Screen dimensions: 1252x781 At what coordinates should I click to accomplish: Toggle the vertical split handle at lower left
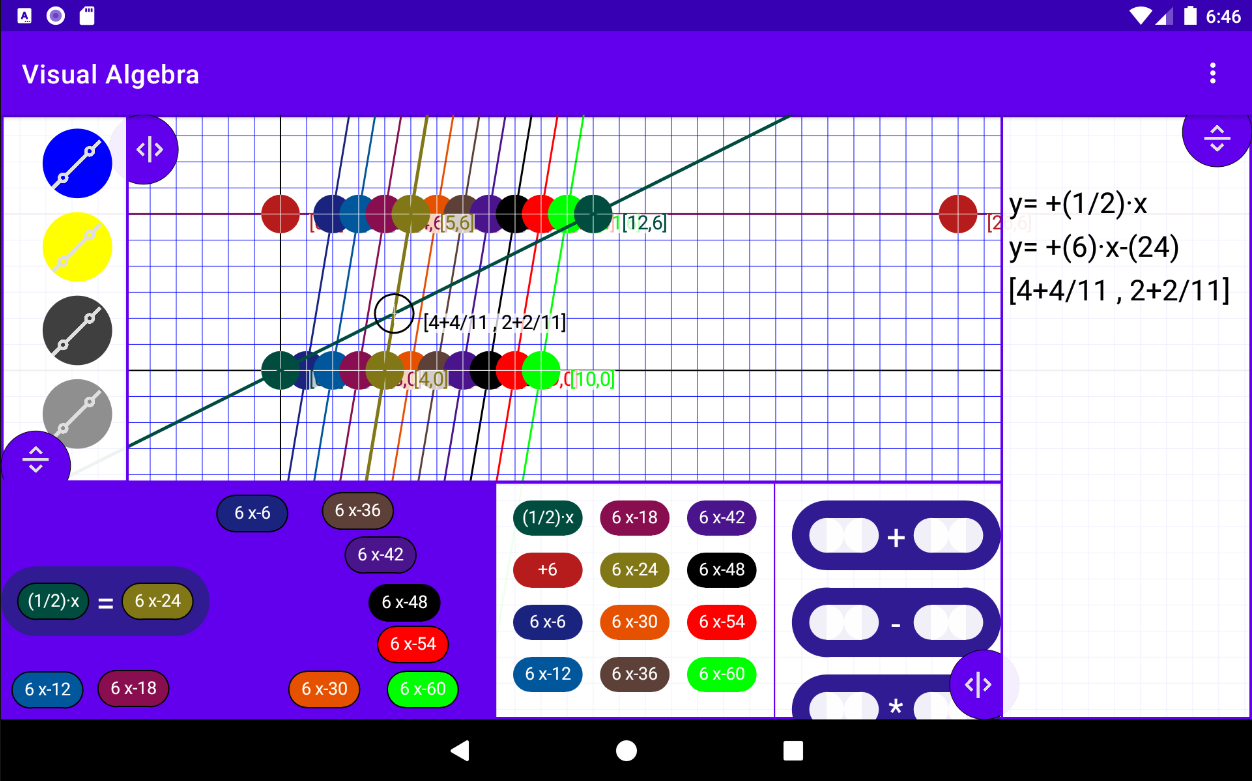[x=36, y=459]
